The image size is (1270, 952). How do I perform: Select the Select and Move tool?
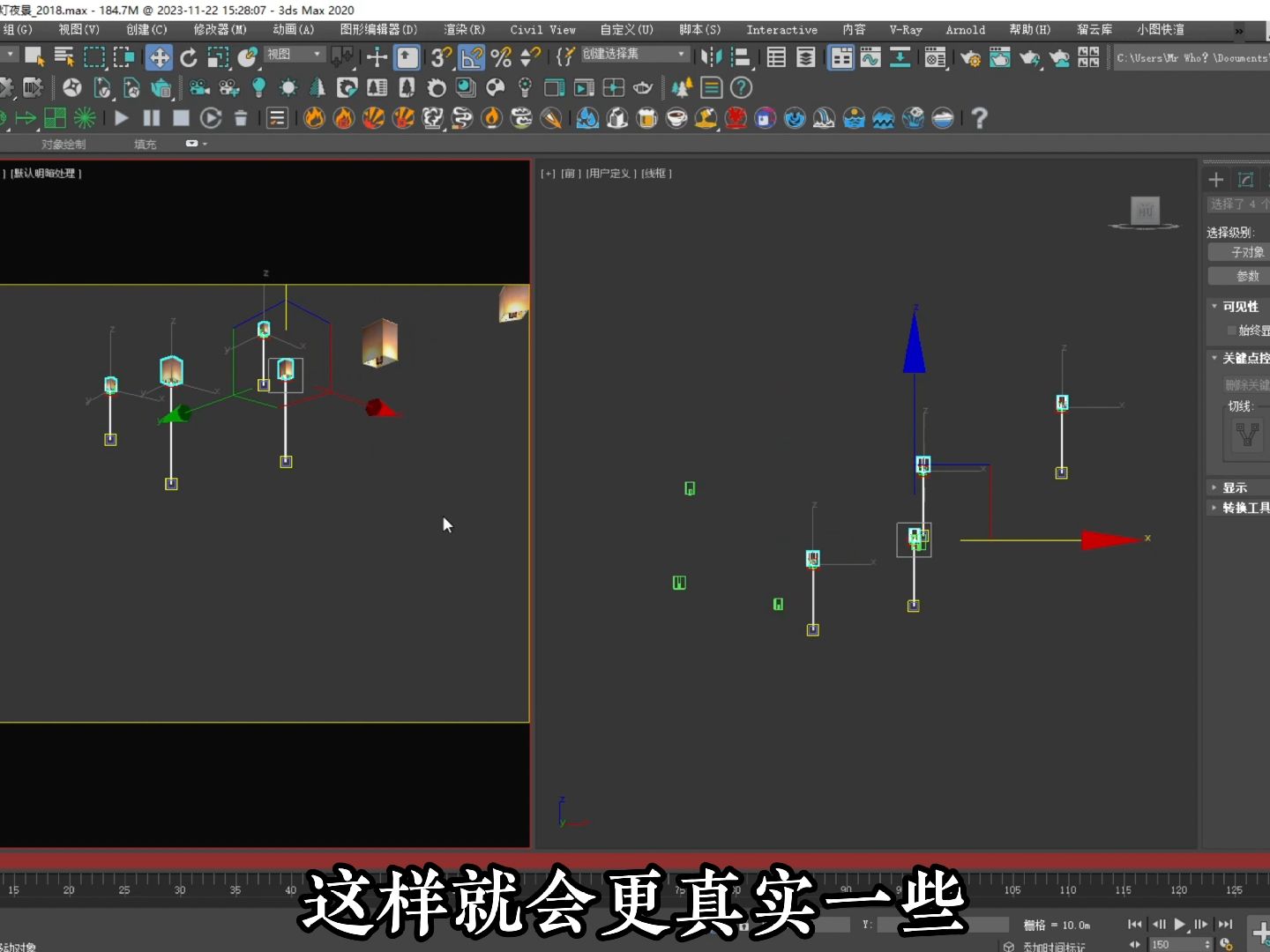coord(159,58)
